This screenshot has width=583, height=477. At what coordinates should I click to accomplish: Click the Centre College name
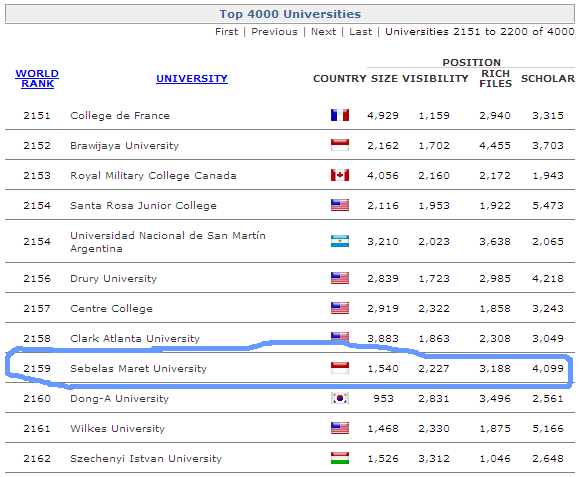(x=112, y=309)
